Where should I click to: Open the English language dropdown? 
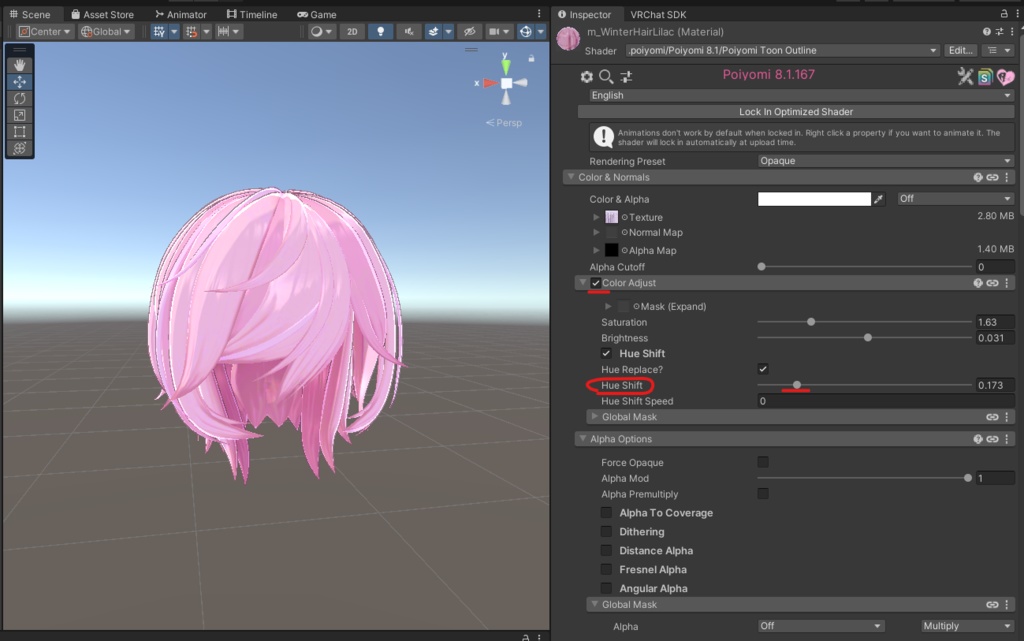tap(801, 95)
